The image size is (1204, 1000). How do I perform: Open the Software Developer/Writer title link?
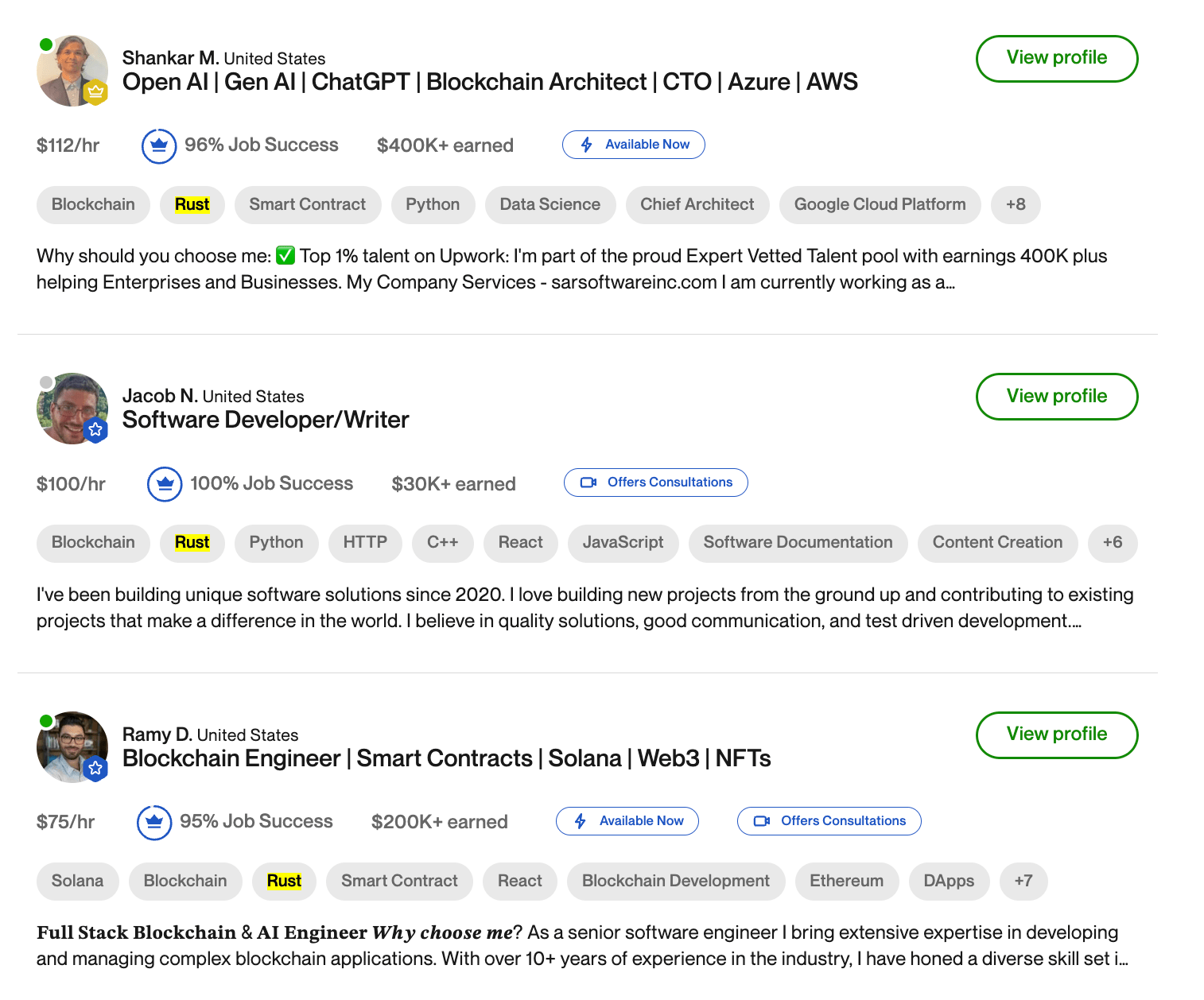(x=266, y=421)
